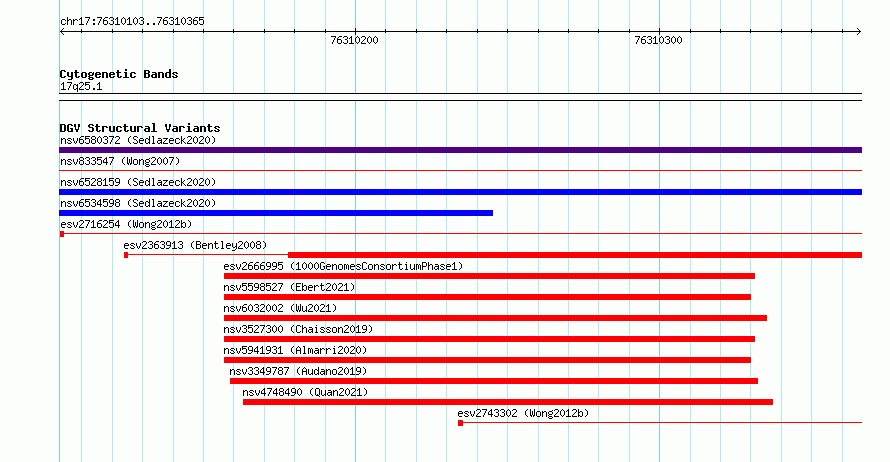
Task: Click the 76310300 ruler position label
Action: (x=658, y=40)
